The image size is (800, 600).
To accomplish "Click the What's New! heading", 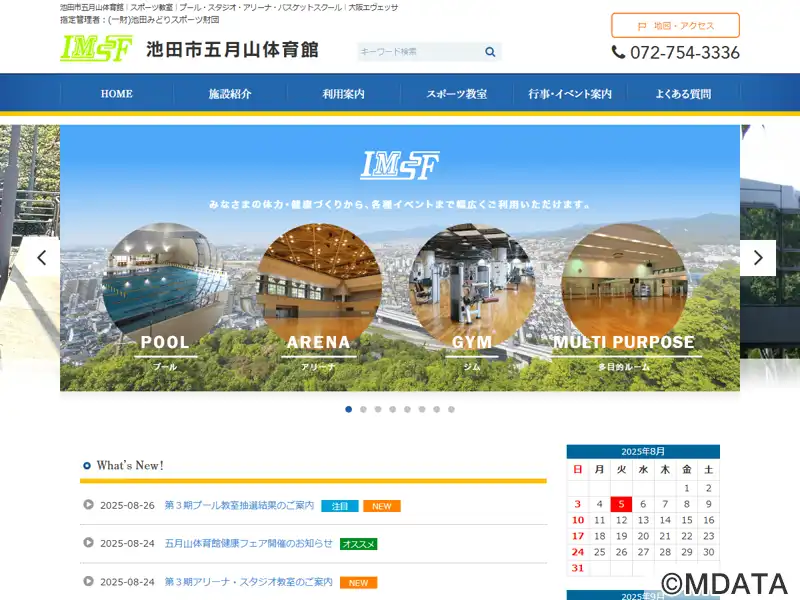I will [130, 465].
